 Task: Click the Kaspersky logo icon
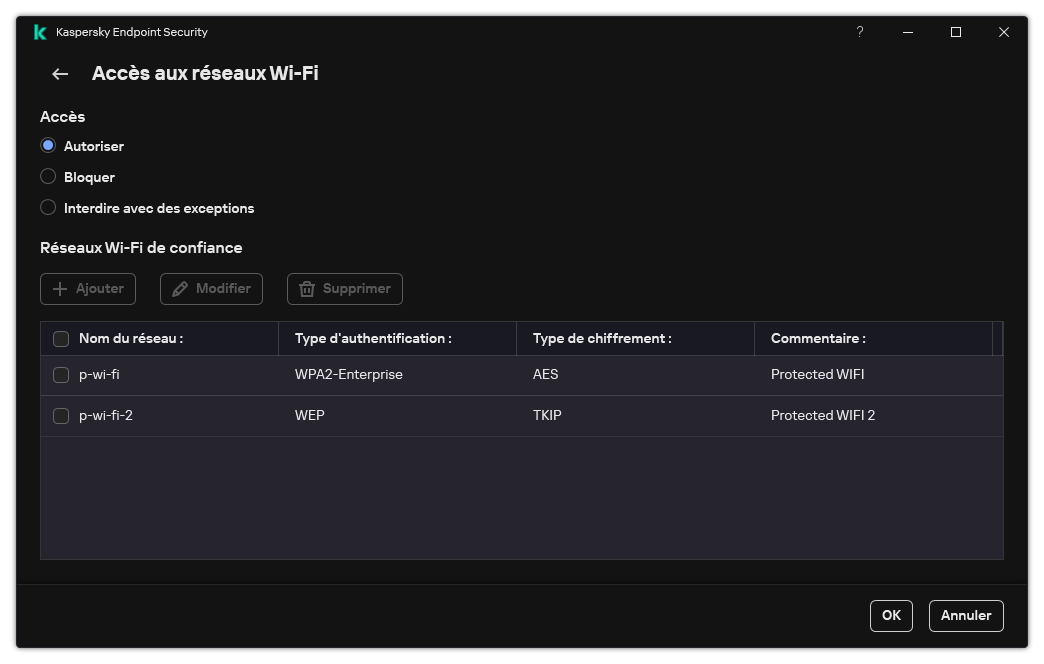tap(39, 31)
